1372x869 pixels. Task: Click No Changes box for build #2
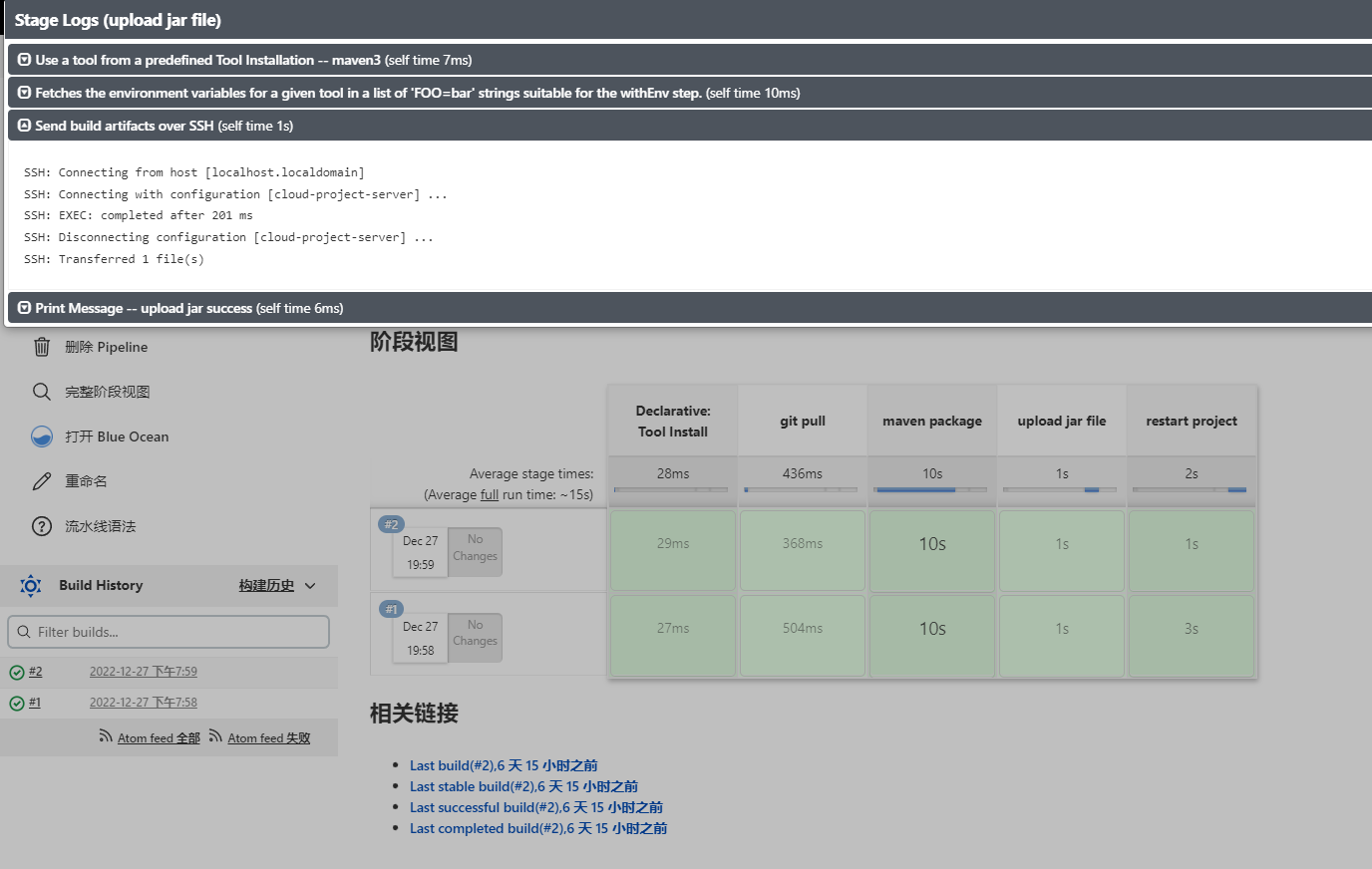tap(475, 551)
